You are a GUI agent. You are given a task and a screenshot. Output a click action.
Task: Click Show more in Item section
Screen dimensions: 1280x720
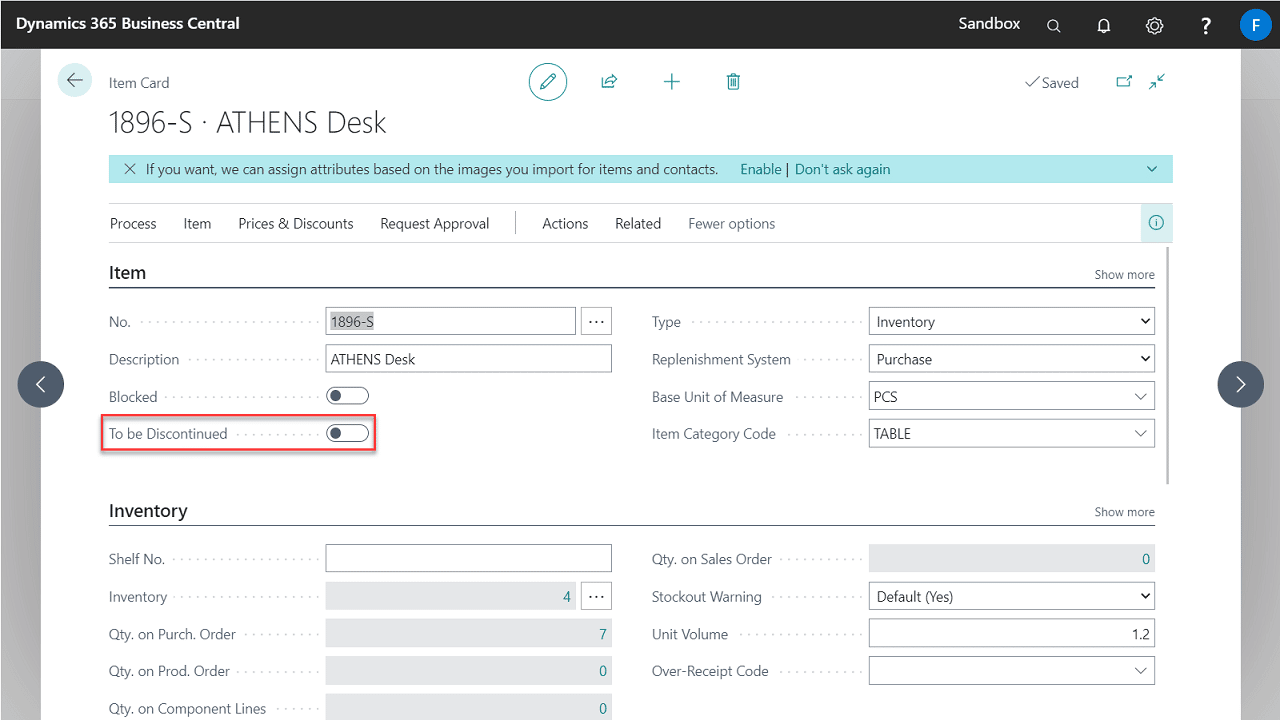1124,274
